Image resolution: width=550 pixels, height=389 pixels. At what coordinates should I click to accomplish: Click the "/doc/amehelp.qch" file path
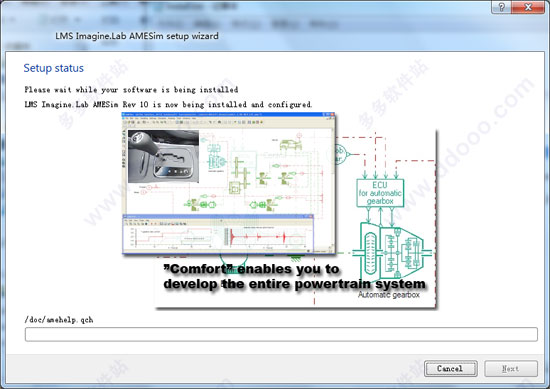59,320
